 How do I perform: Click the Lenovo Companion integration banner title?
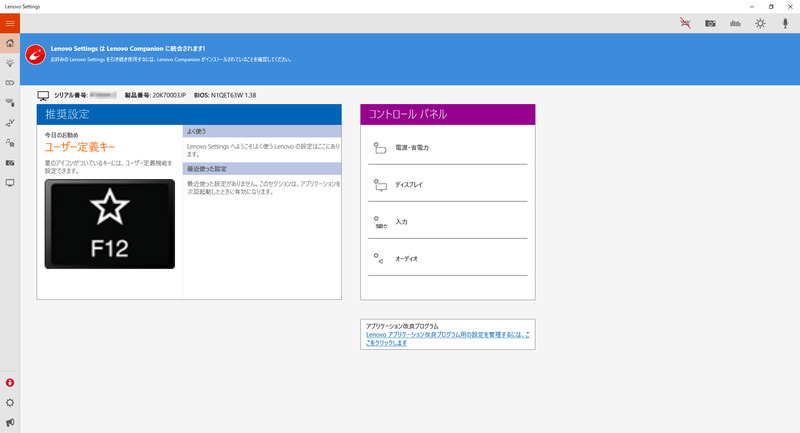tap(128, 48)
